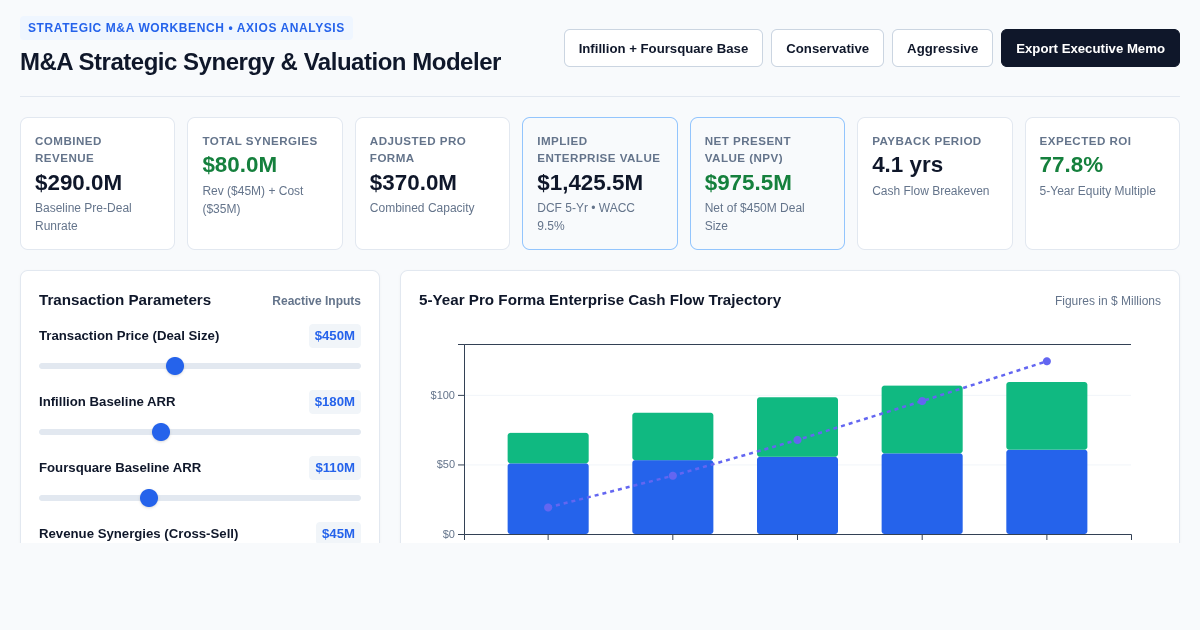
Task: Click the fourth year's green bar segment
Action: click(x=922, y=420)
